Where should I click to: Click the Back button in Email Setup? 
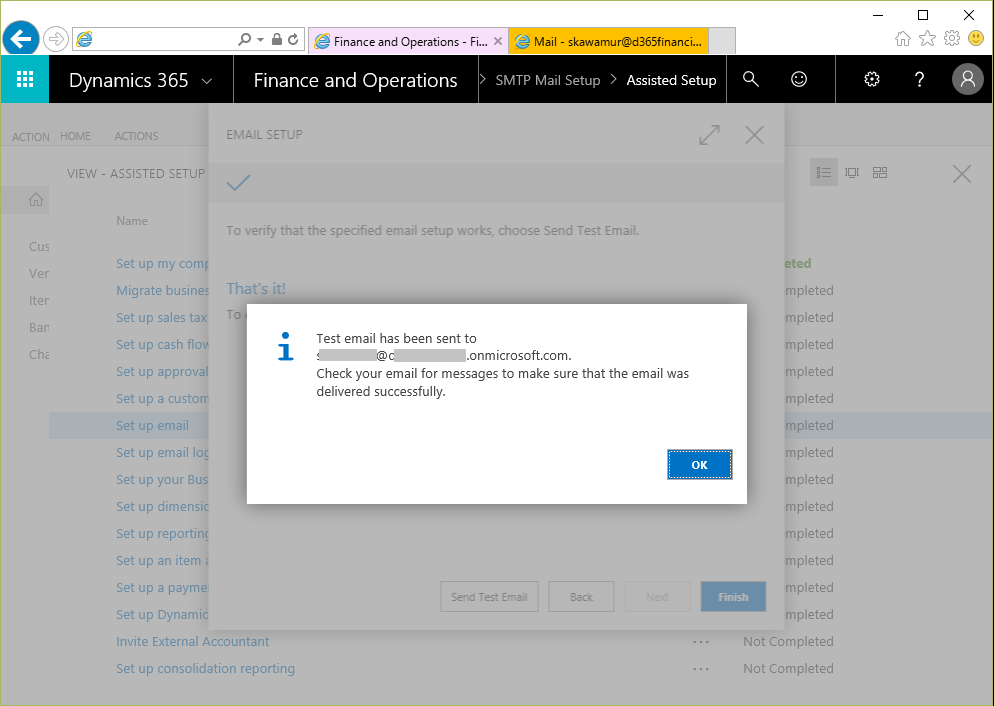tap(581, 596)
